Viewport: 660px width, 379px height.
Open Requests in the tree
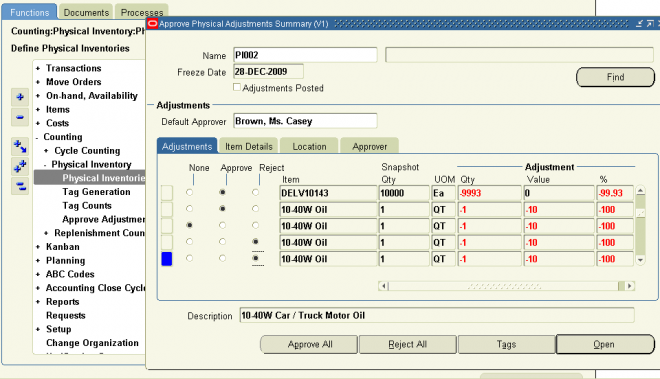click(x=66, y=315)
